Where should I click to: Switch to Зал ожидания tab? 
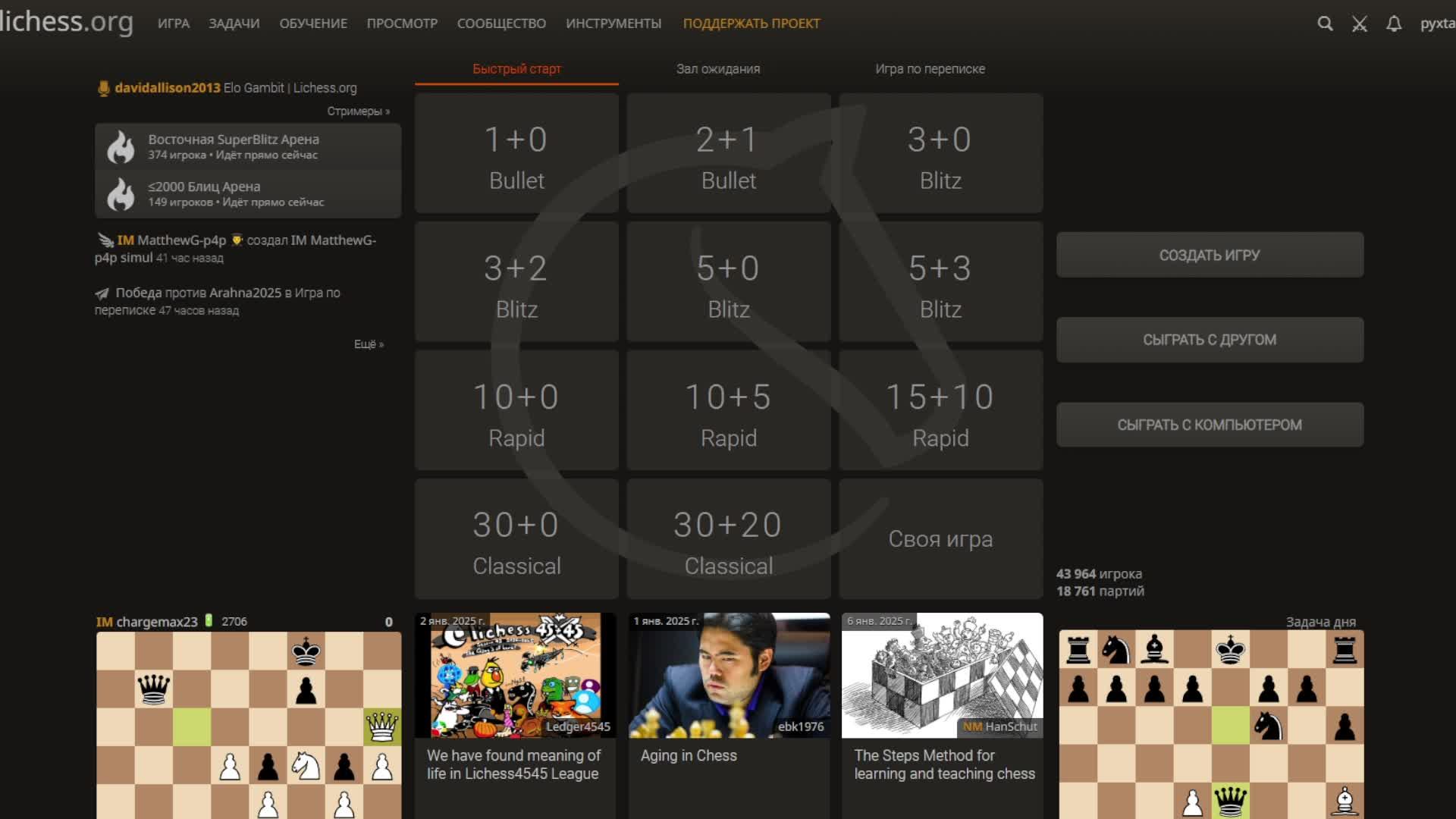click(717, 69)
